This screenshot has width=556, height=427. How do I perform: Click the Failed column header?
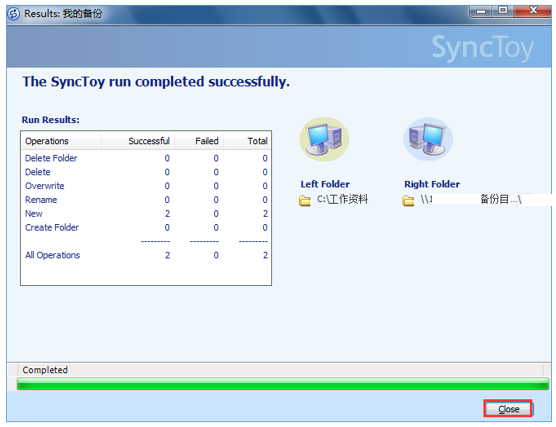coord(199,141)
